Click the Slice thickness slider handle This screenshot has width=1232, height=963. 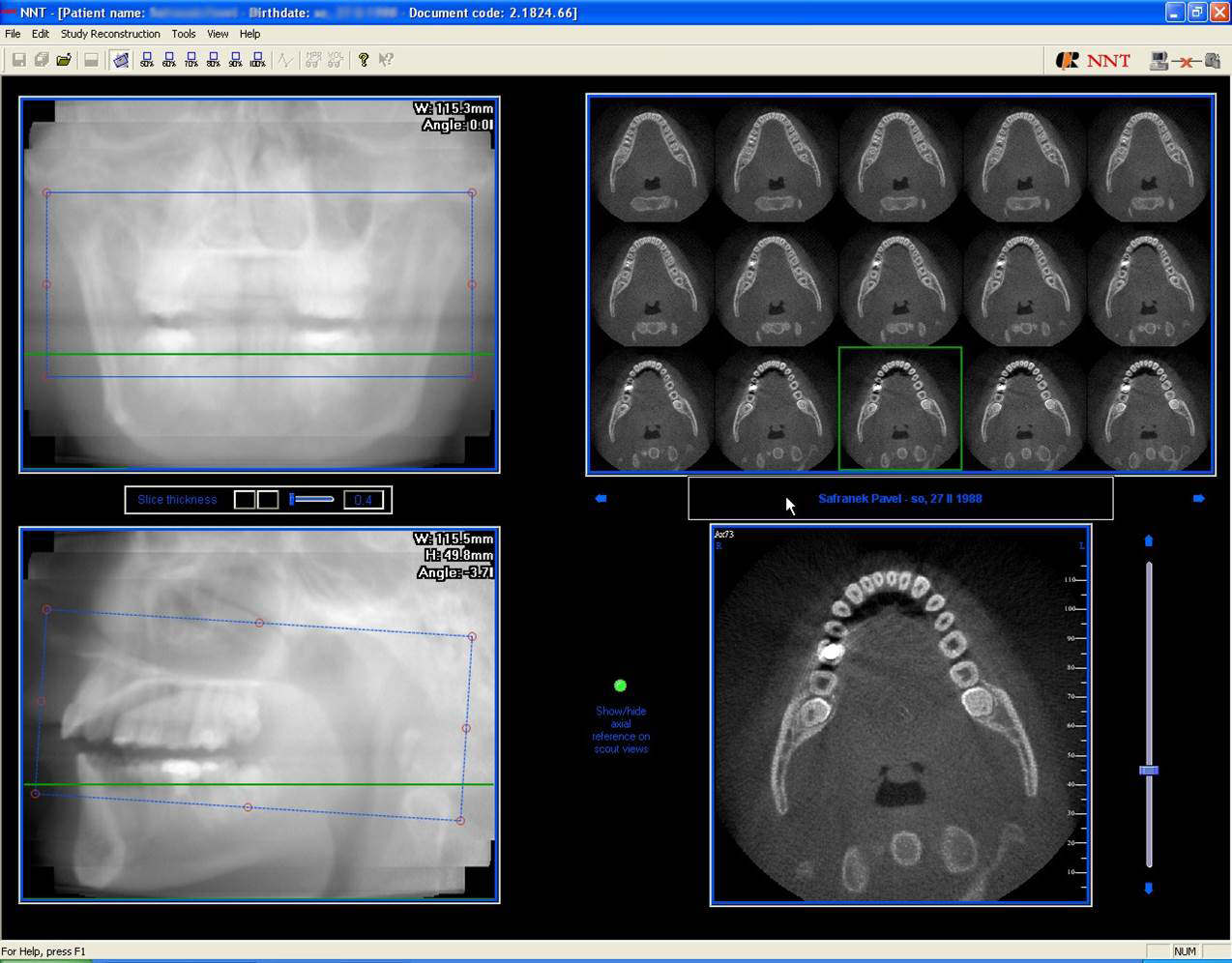[x=293, y=499]
